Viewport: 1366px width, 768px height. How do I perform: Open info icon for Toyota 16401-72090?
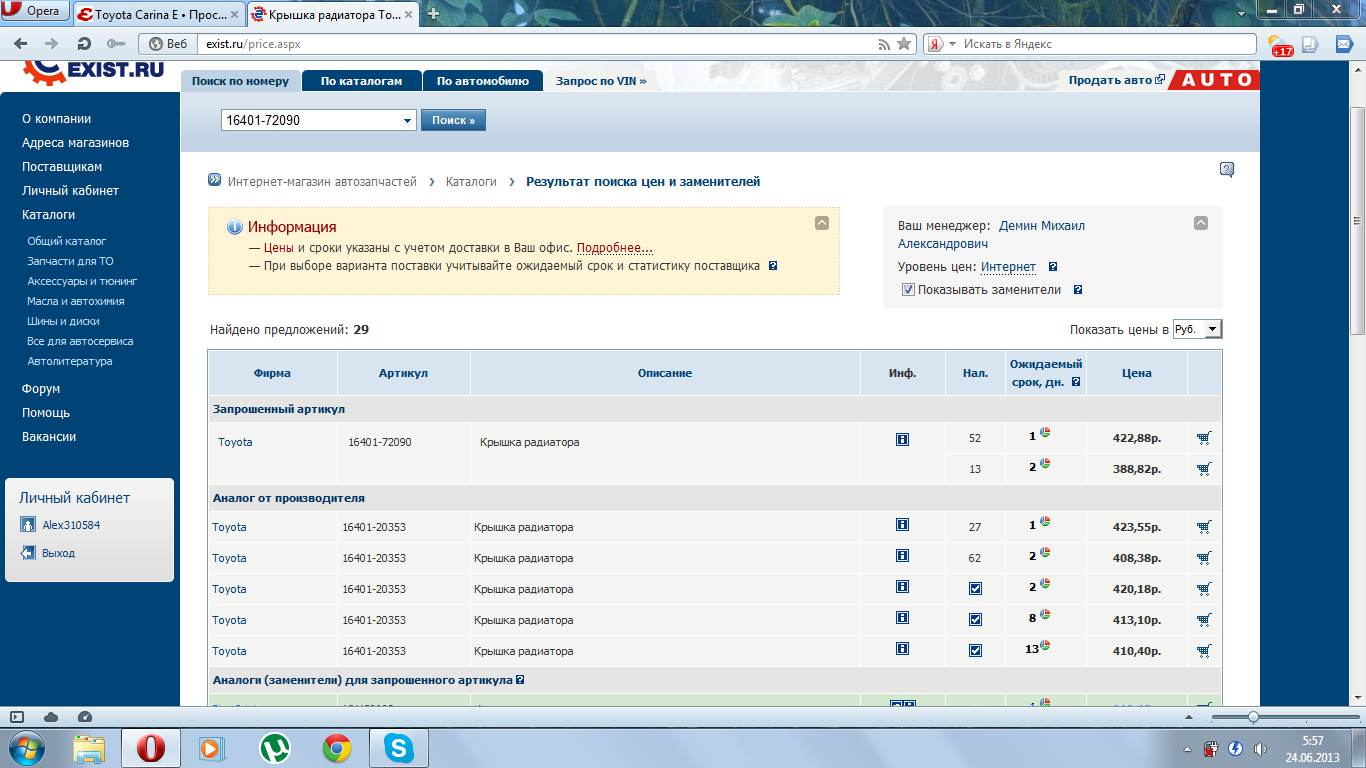pyautogui.click(x=902, y=439)
